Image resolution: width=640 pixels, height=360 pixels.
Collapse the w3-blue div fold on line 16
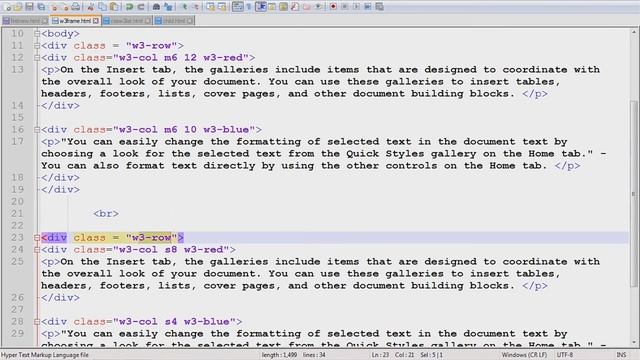pos(37,130)
